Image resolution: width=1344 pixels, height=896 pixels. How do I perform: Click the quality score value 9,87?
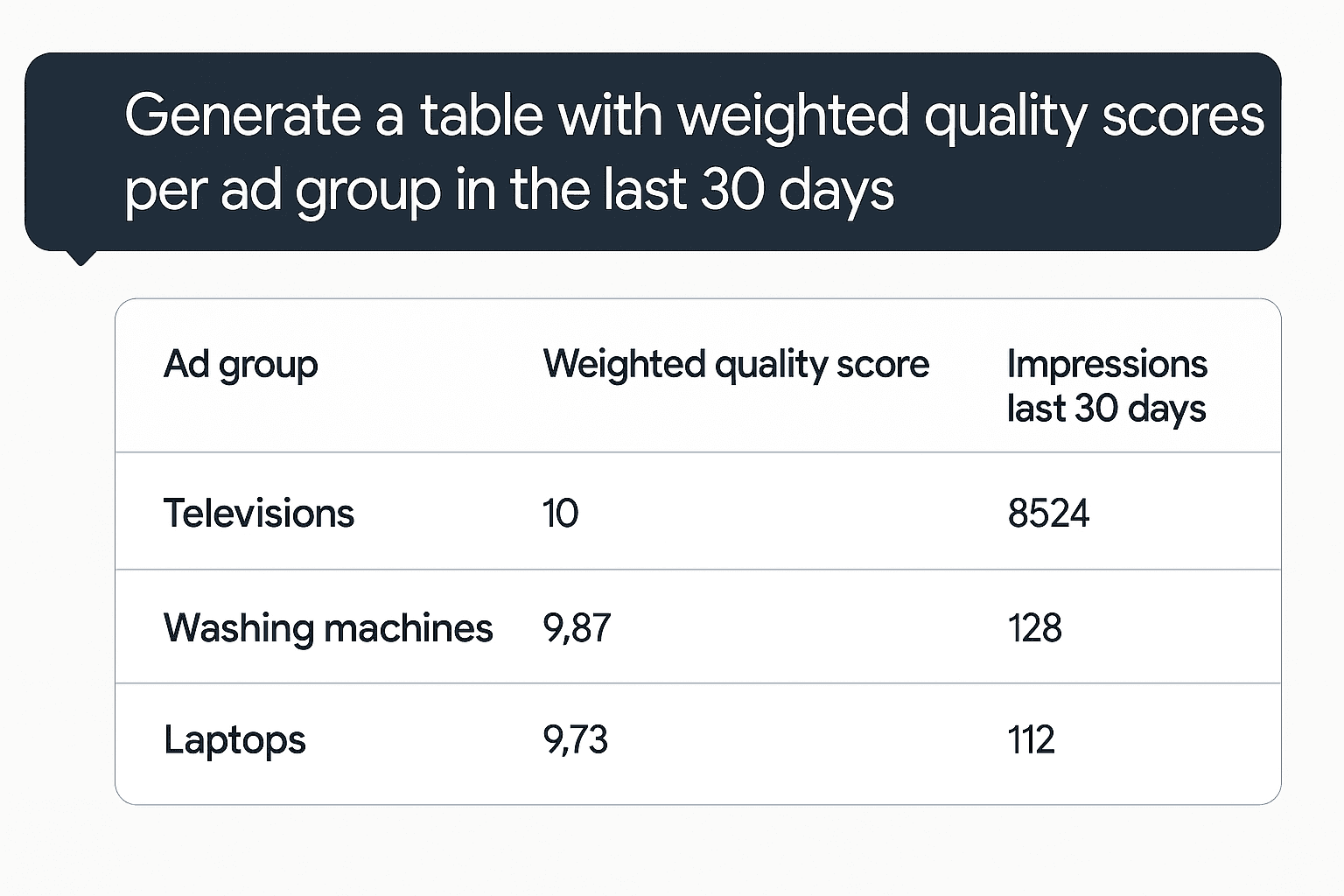click(x=577, y=628)
